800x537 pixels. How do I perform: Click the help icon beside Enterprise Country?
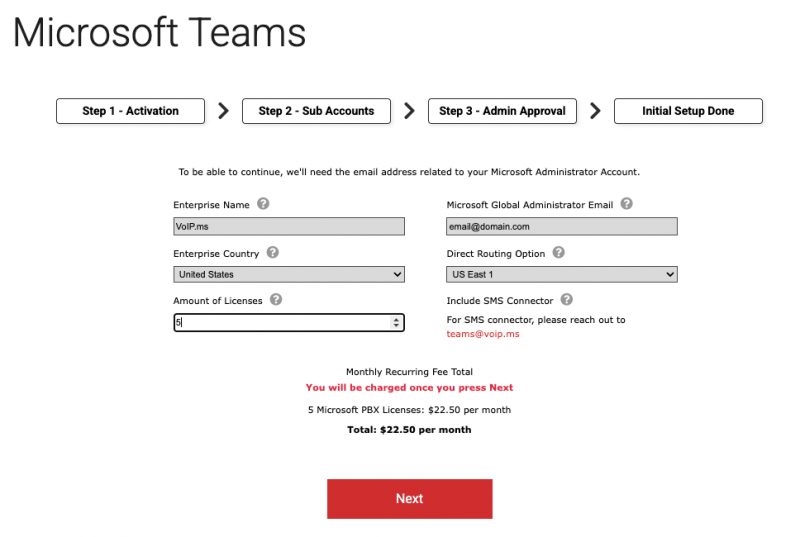coord(273,252)
